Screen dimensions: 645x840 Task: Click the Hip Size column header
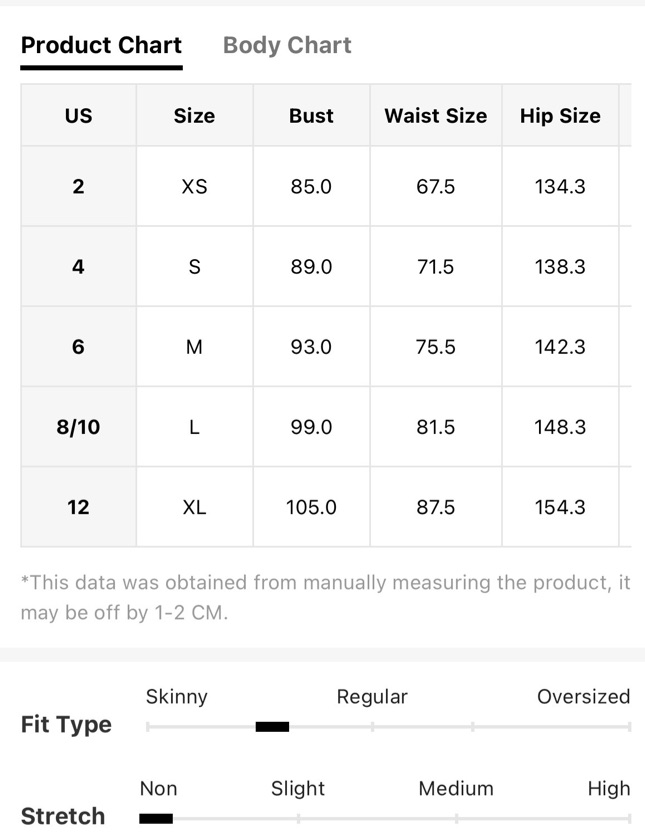[x=560, y=116]
